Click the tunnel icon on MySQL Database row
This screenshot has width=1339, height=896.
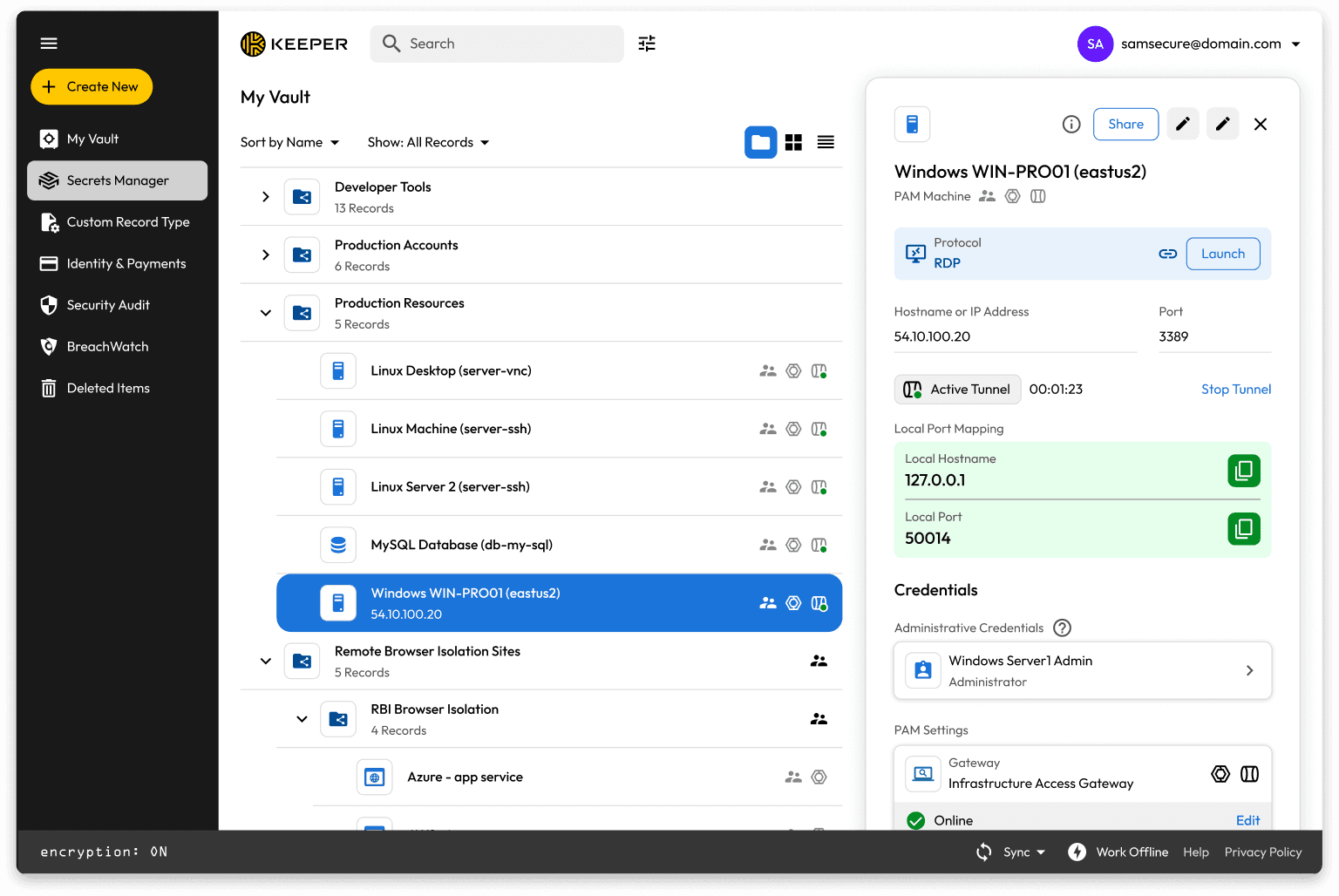pos(819,545)
